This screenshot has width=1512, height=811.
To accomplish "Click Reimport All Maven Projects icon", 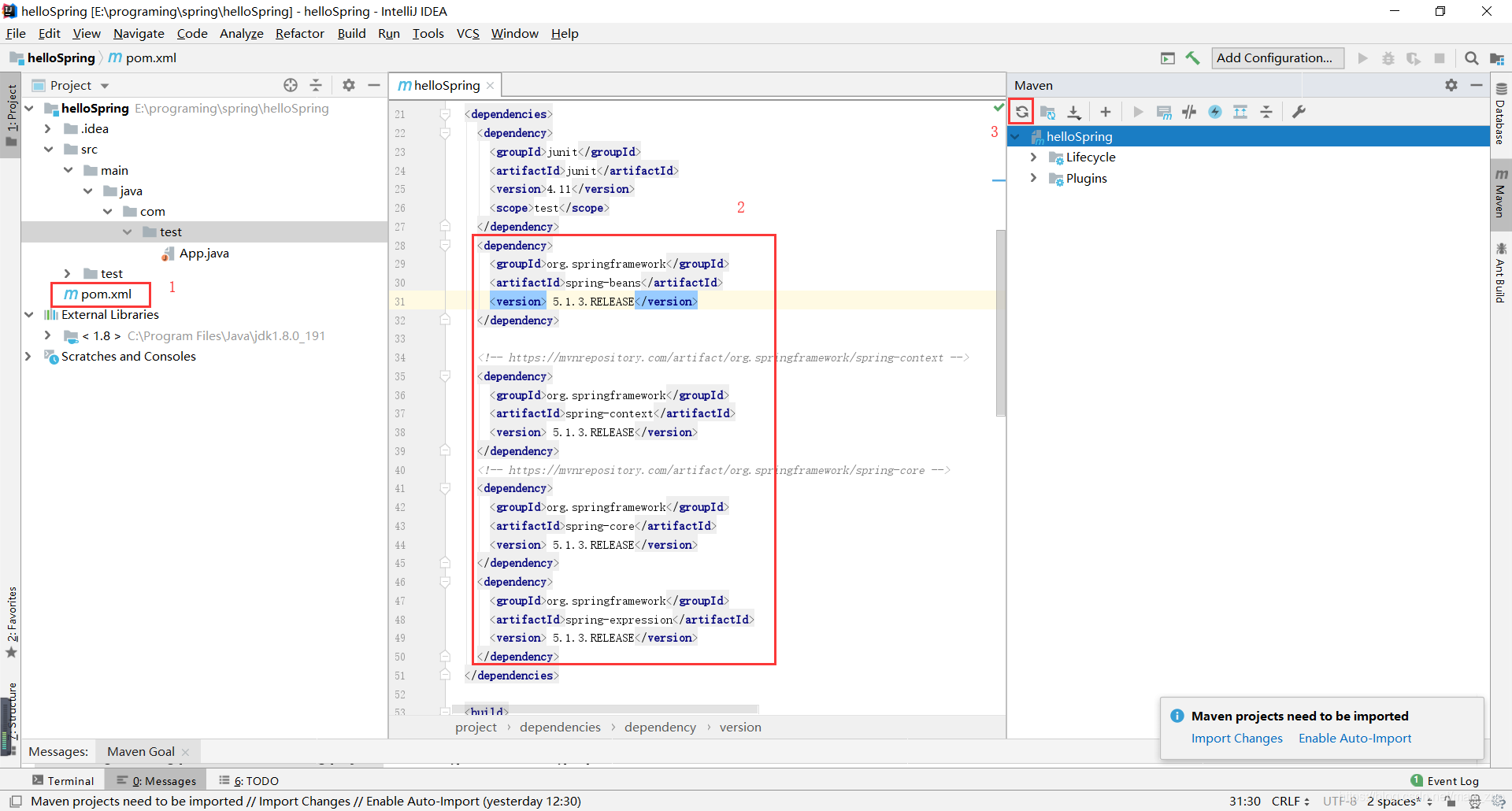I will pyautogui.click(x=1021, y=112).
